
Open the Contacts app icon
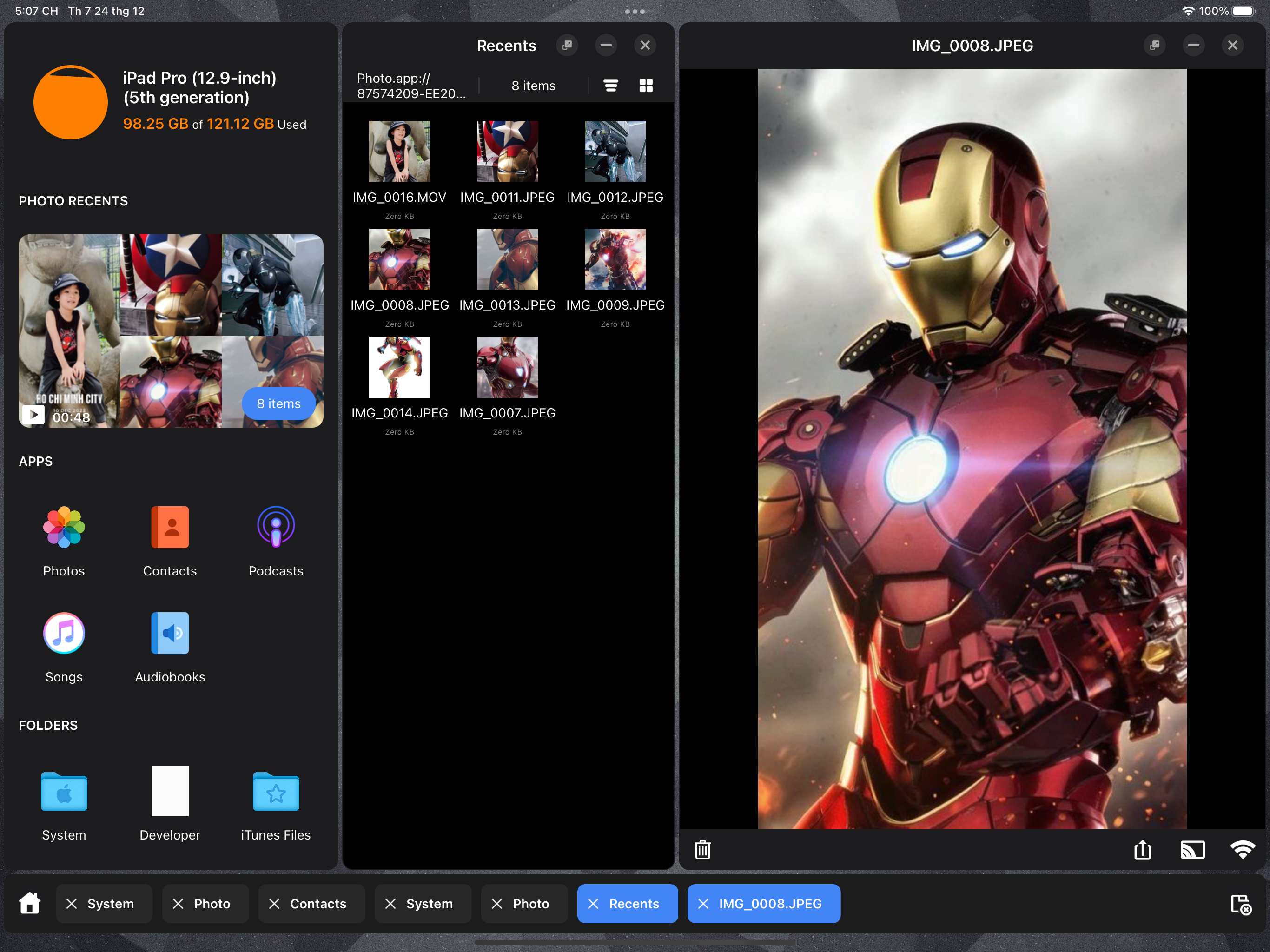[x=170, y=527]
